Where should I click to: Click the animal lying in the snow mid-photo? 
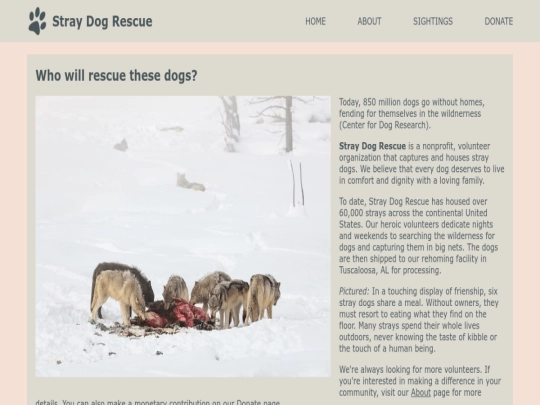click(190, 182)
